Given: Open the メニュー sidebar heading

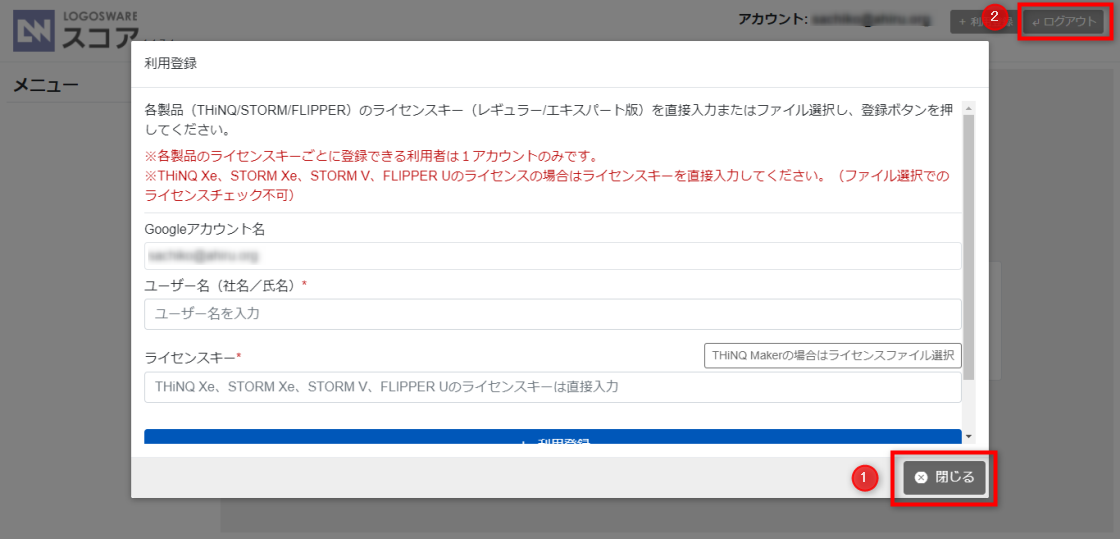Looking at the screenshot, I should click(46, 86).
